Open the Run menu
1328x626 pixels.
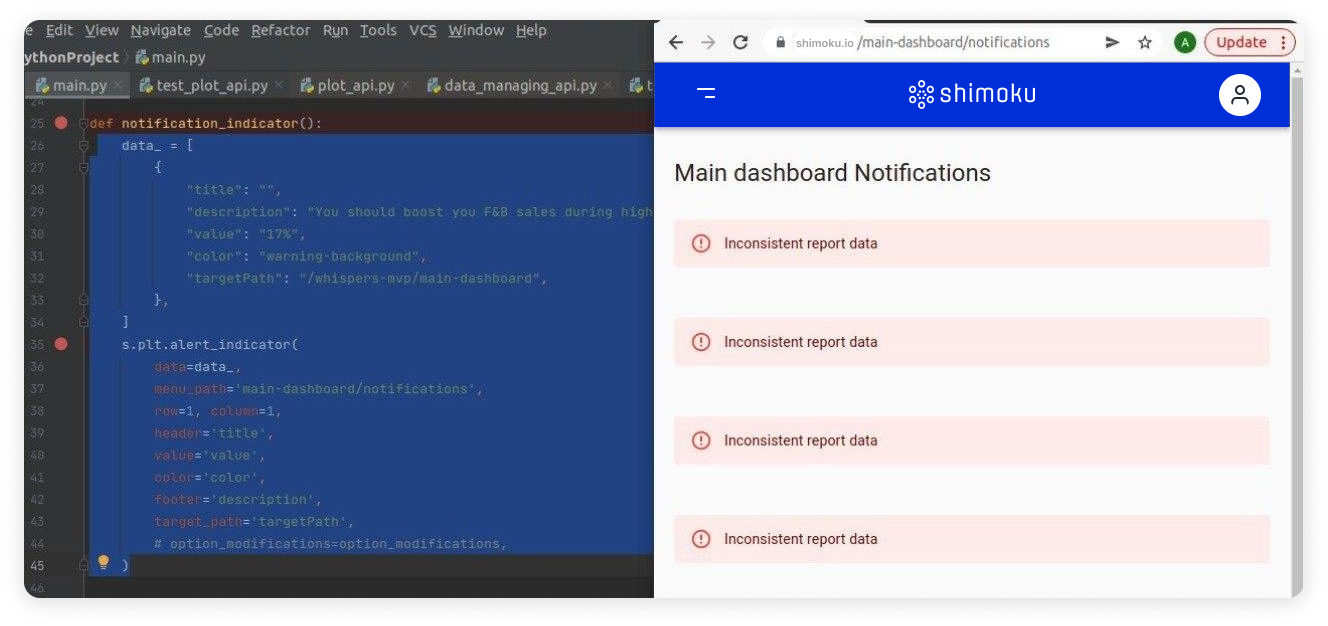[x=335, y=30]
